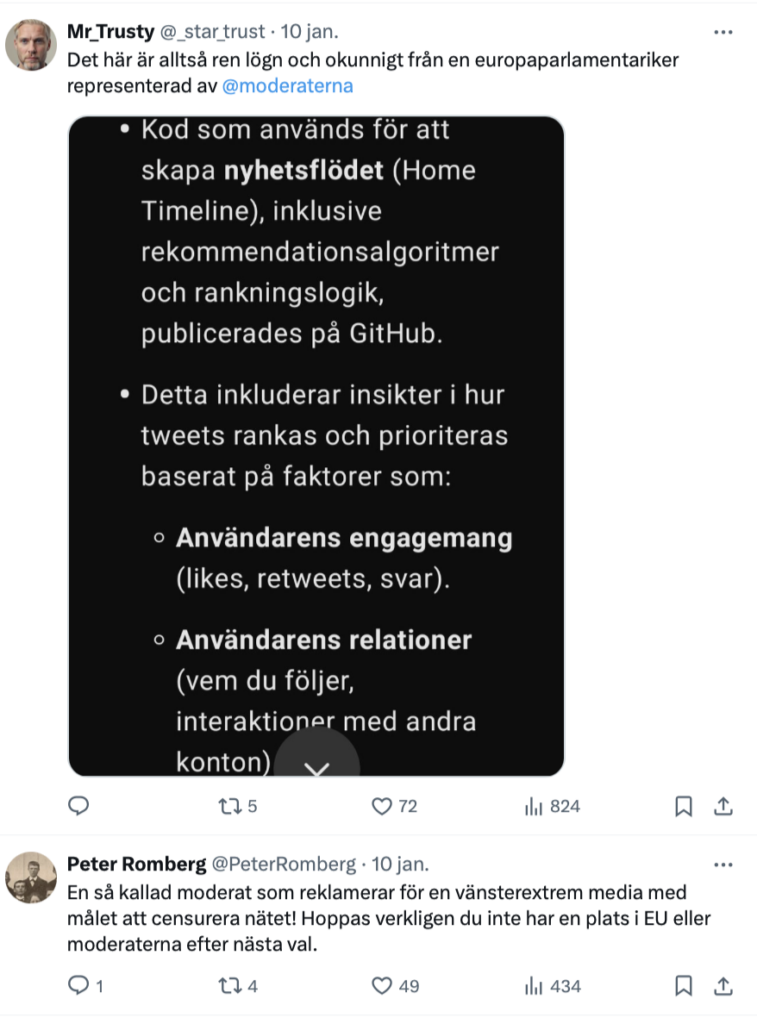
Task: Bookmark Mr_Trusty's tweet
Action: point(684,806)
